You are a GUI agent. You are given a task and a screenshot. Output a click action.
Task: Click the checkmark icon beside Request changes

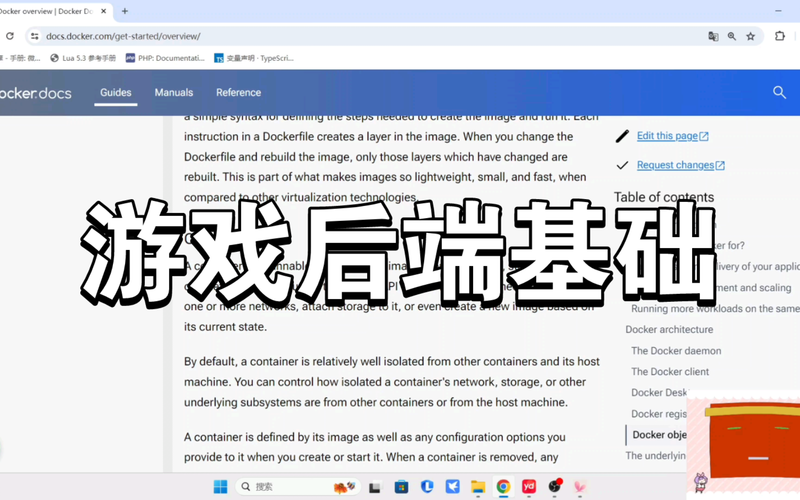pyautogui.click(x=622, y=165)
